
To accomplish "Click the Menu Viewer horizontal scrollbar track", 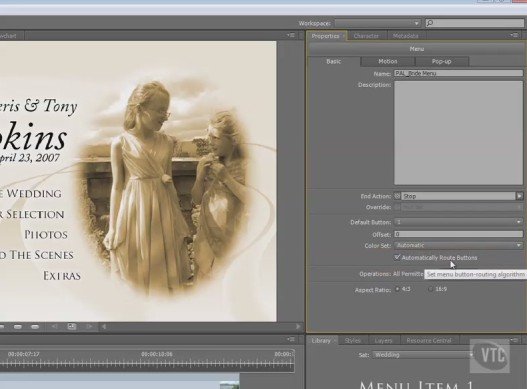I will coord(201,326).
